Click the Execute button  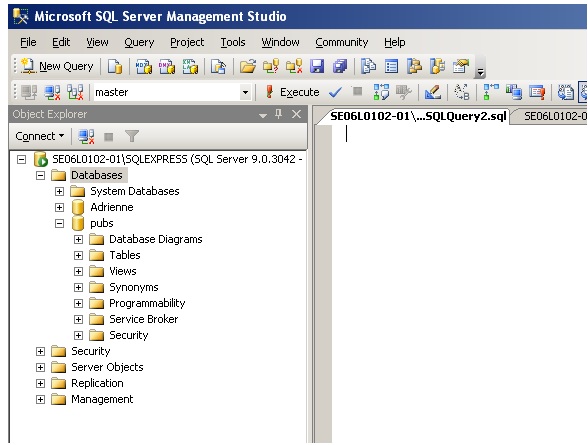pos(292,92)
